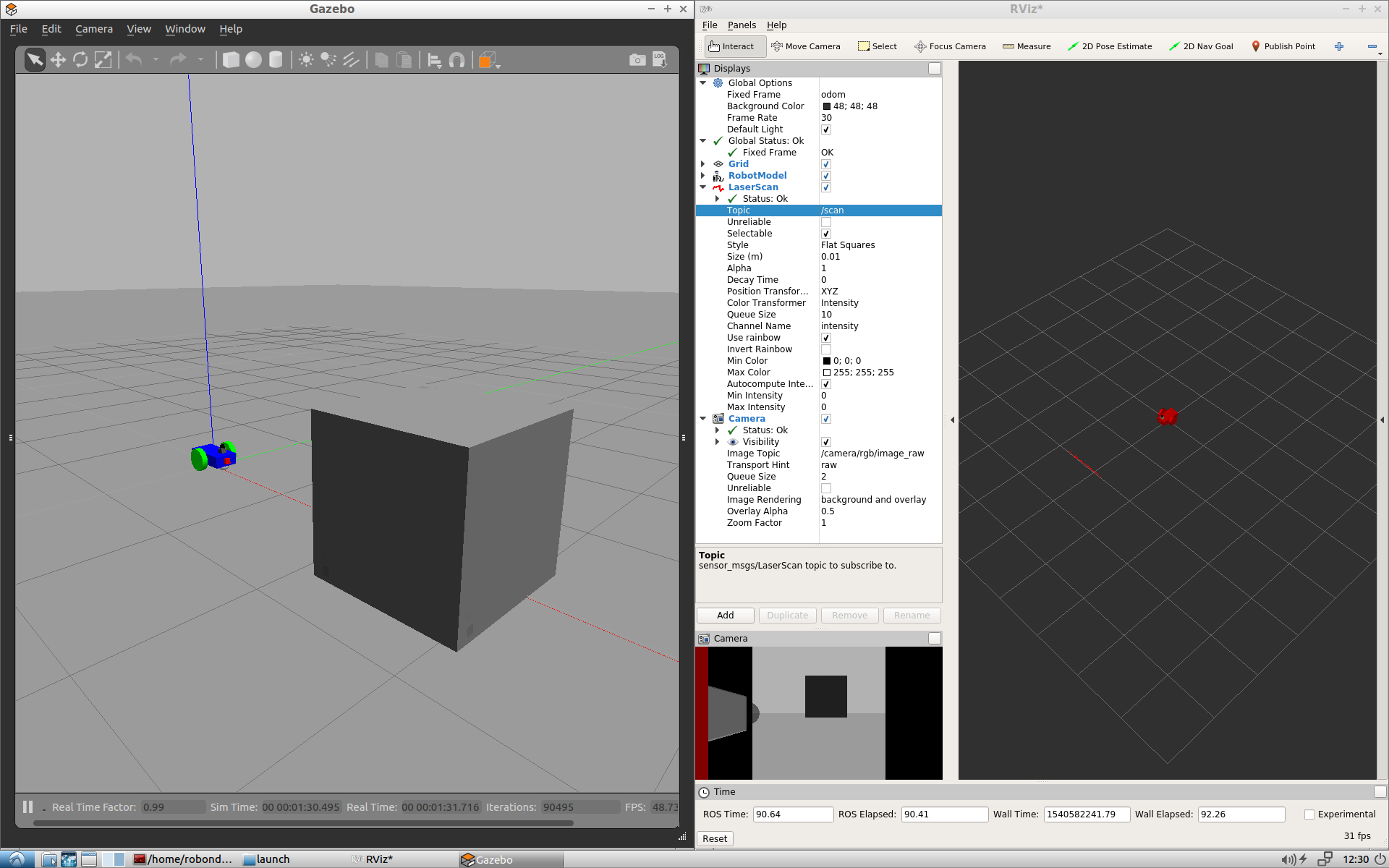
Task: Add a spot light in Gazebo
Action: click(x=328, y=59)
